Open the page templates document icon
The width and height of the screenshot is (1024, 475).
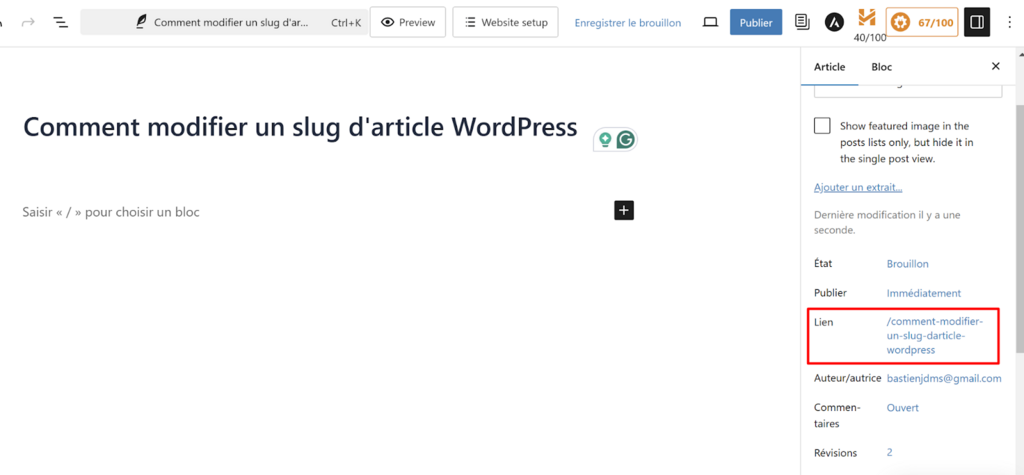[x=802, y=22]
